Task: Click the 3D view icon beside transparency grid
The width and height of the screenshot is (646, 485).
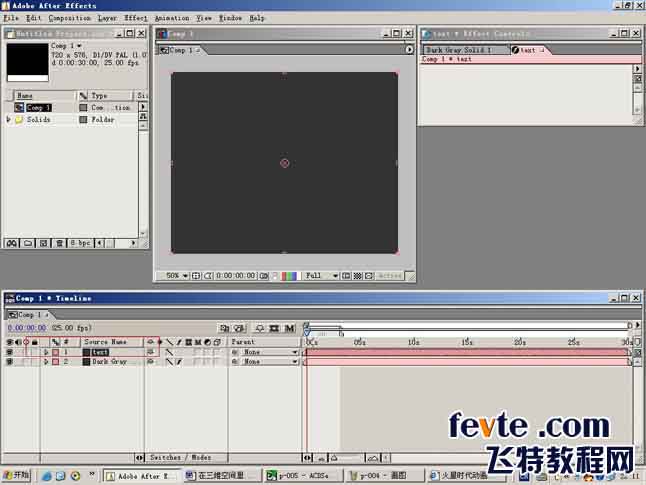Action: [369, 276]
